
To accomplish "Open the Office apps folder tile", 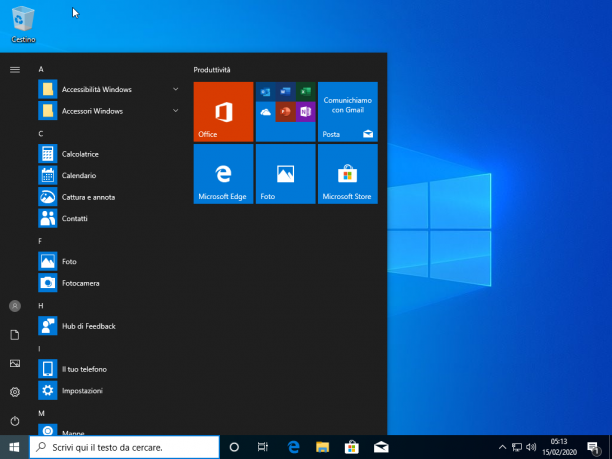I will pos(286,112).
